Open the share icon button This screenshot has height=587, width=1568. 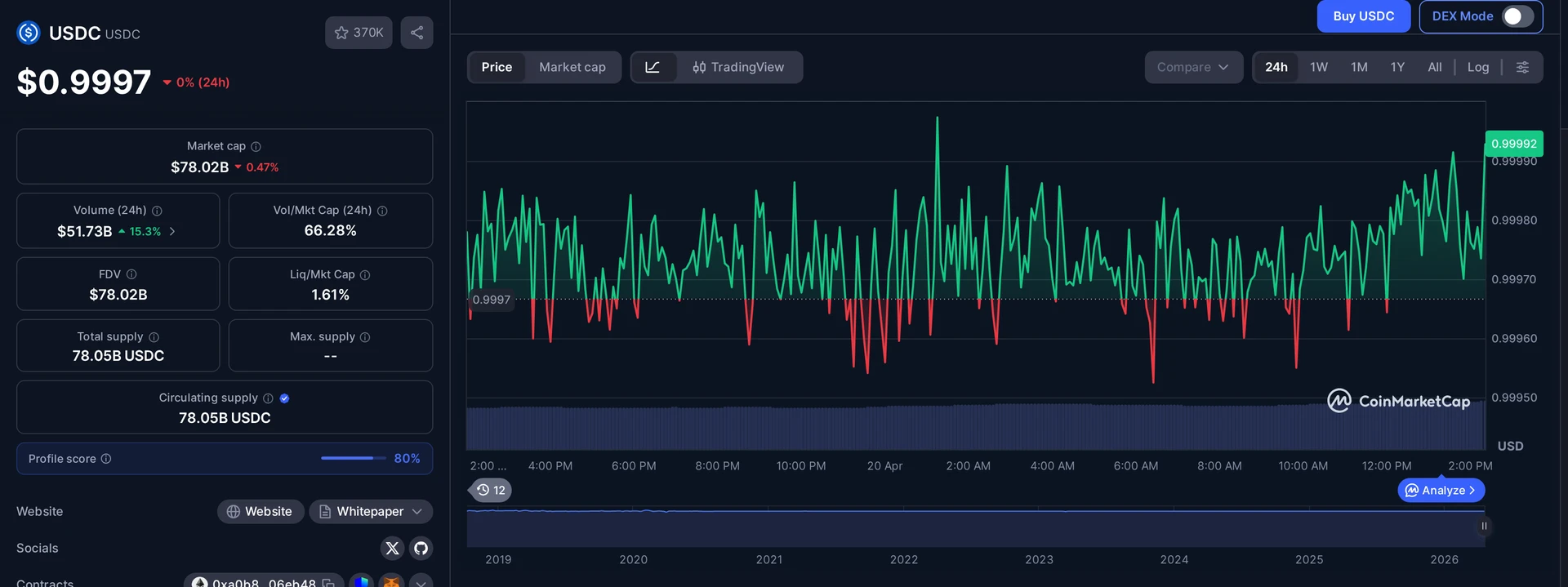416,33
